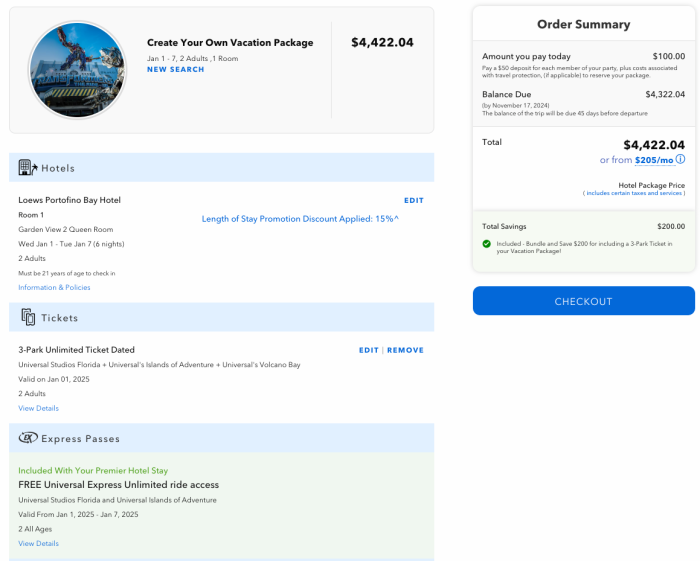700x561 pixels.
Task: Click the Hotels section header
Action: 221,167
